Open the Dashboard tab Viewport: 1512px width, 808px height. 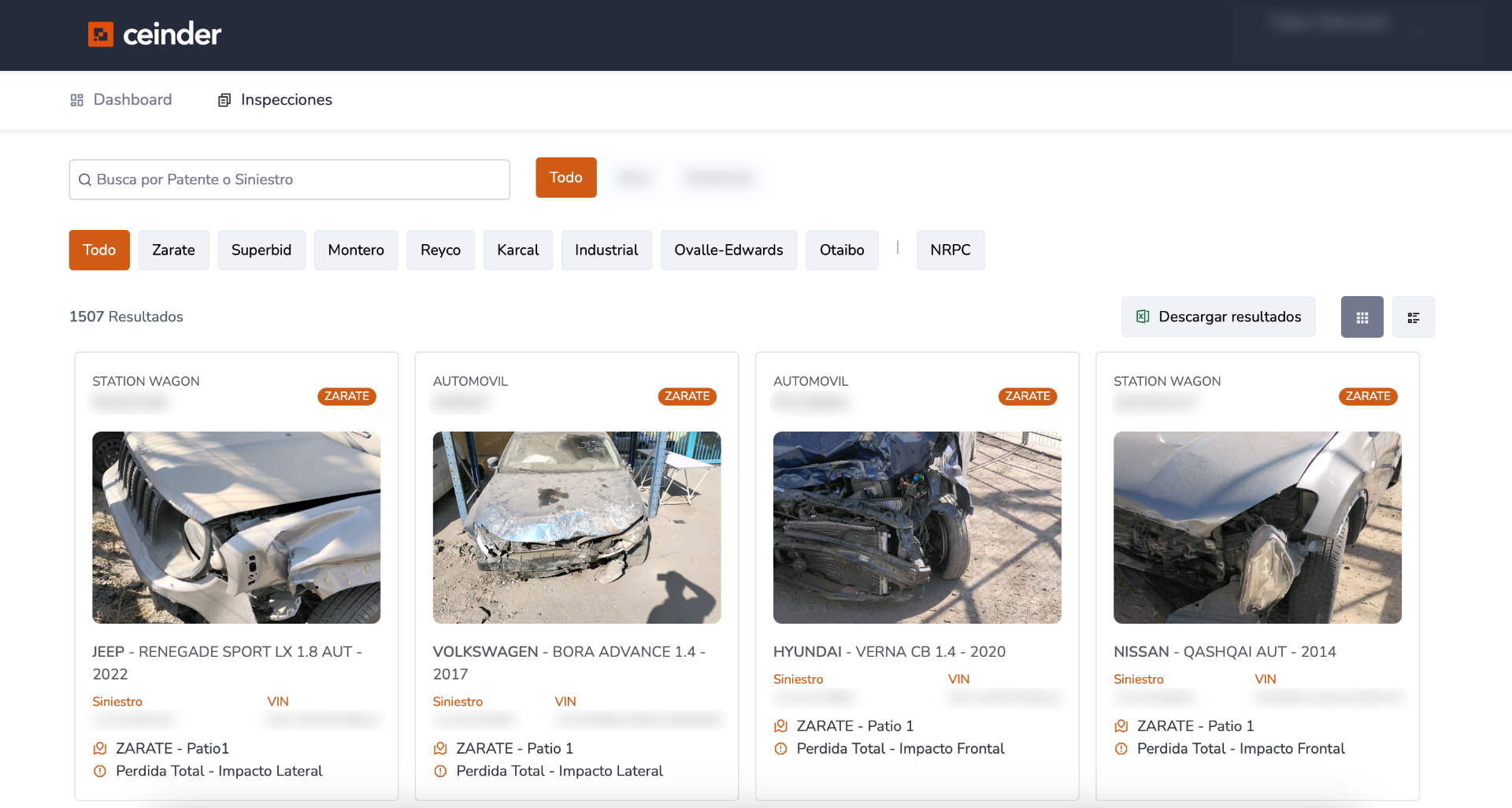[121, 100]
